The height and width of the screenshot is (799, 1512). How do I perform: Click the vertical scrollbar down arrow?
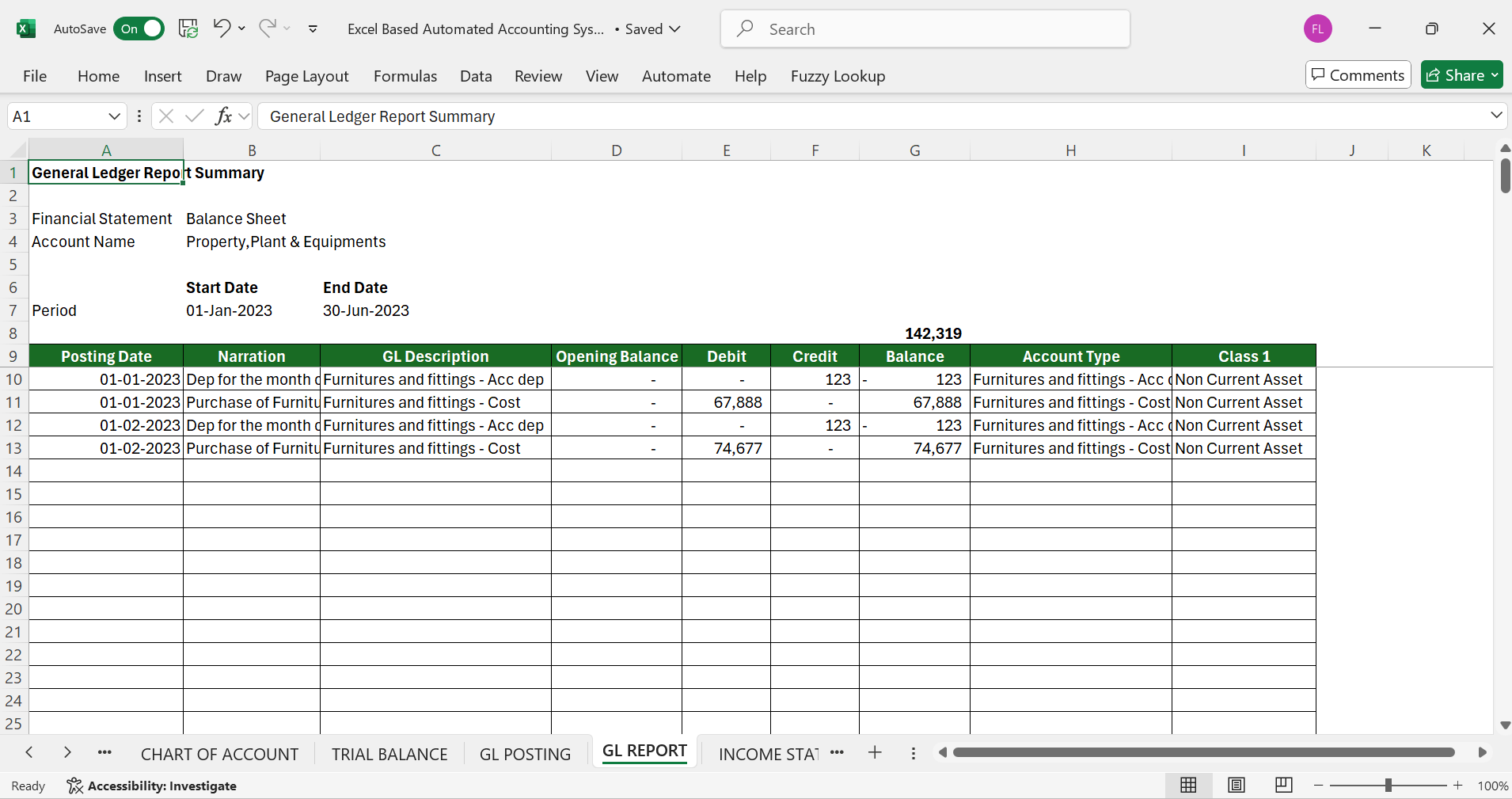click(1505, 725)
